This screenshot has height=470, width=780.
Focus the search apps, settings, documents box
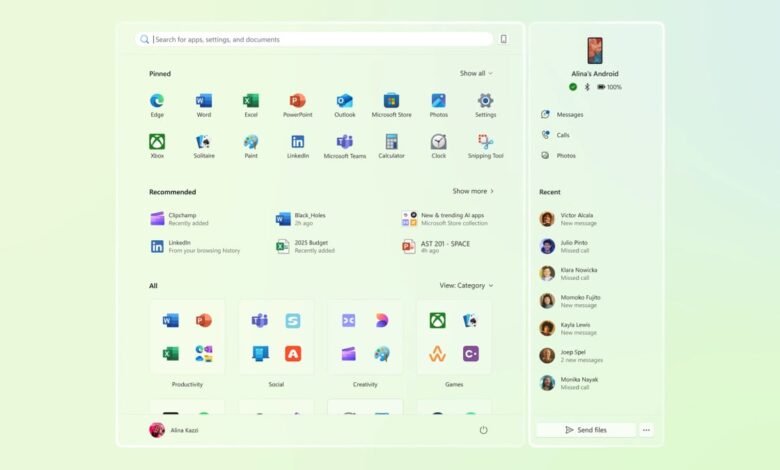pyautogui.click(x=314, y=39)
